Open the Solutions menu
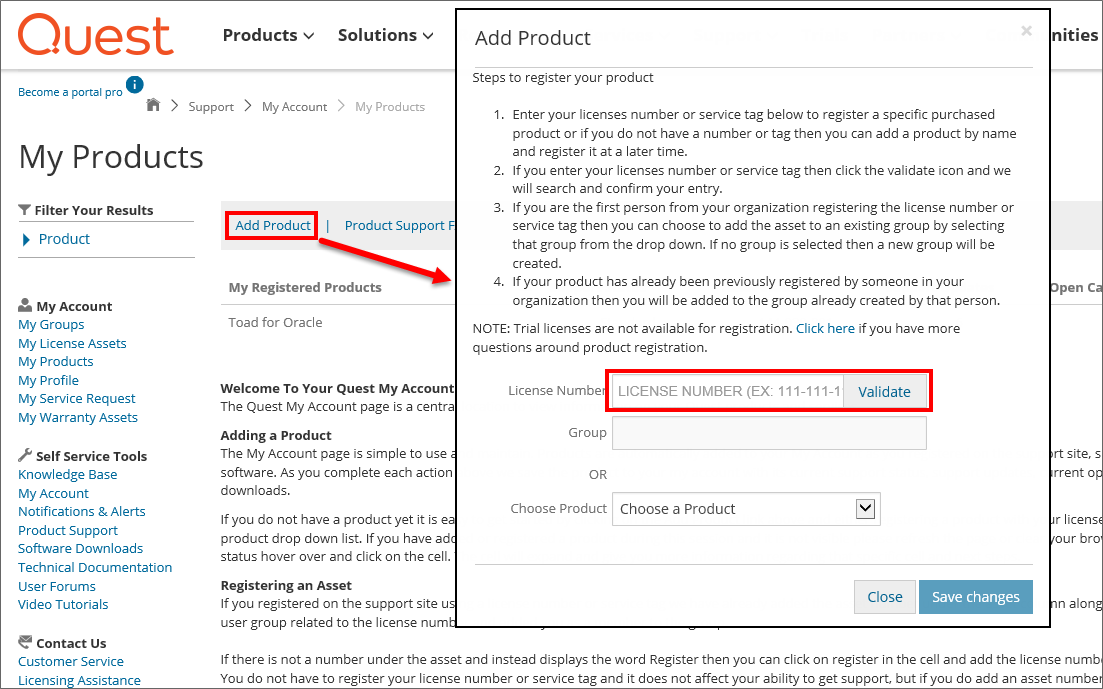Image resolution: width=1103 pixels, height=689 pixels. pyautogui.click(x=385, y=35)
